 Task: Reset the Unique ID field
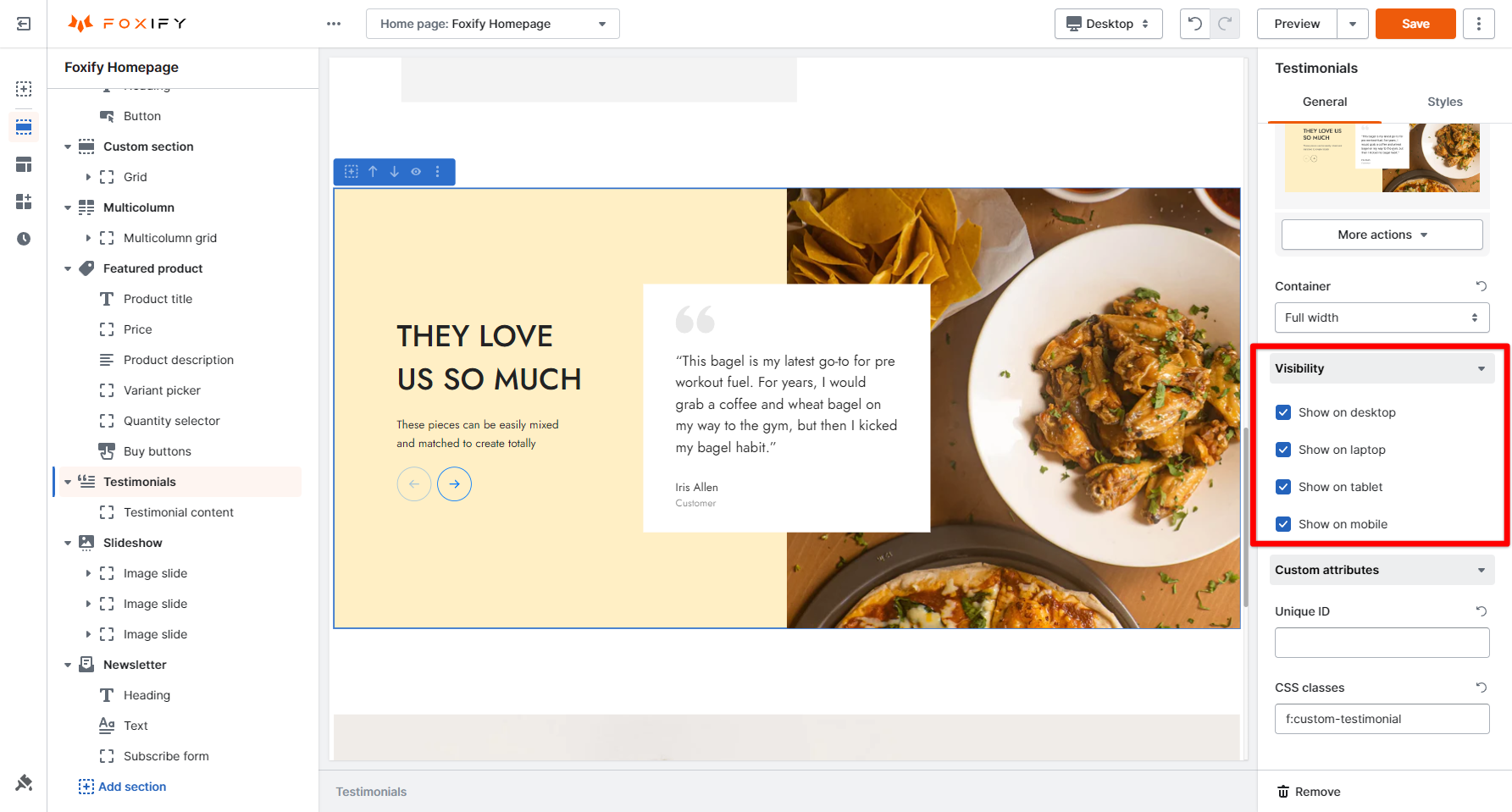tap(1482, 611)
